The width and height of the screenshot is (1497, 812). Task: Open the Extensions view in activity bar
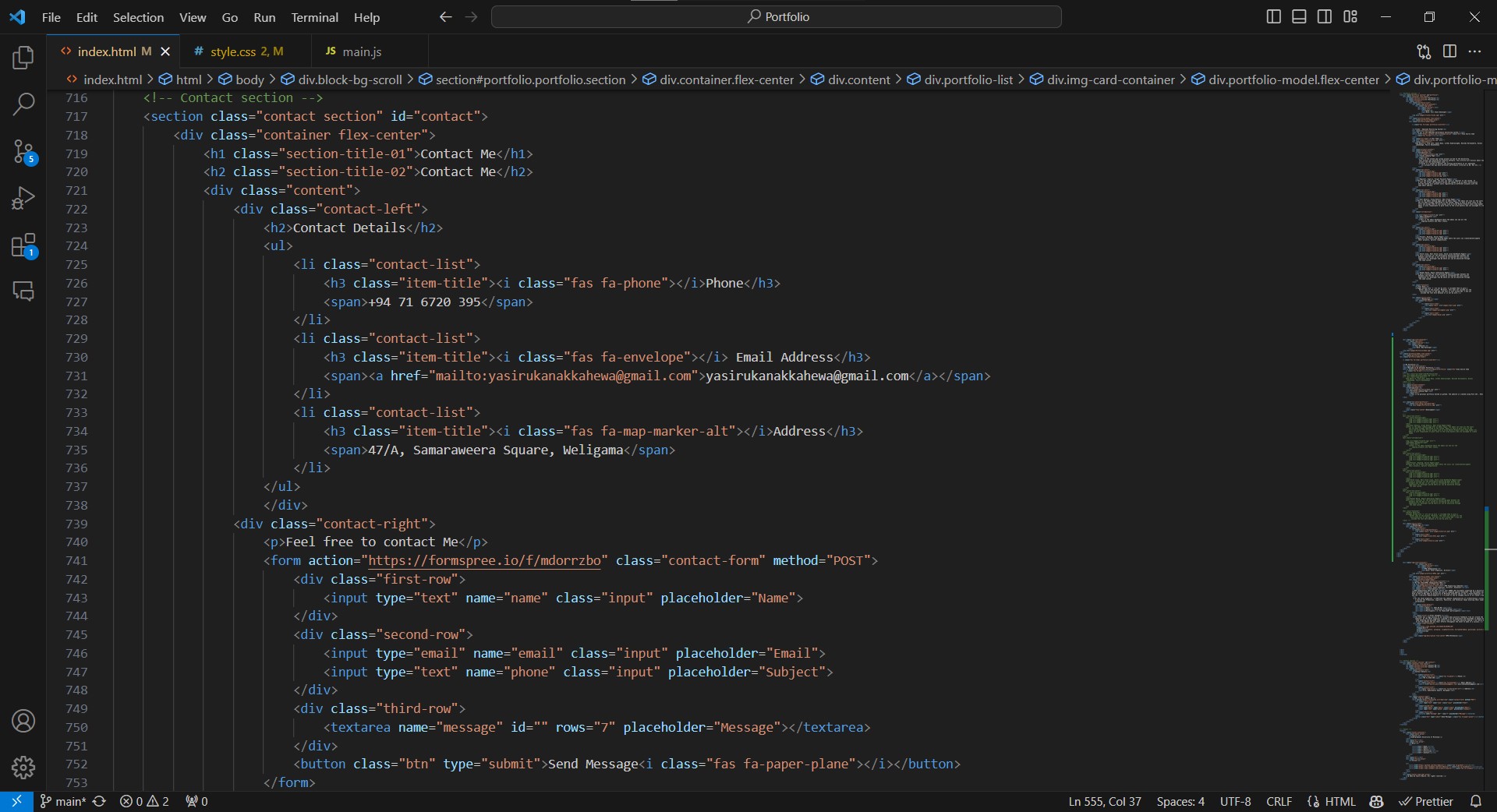tap(23, 245)
